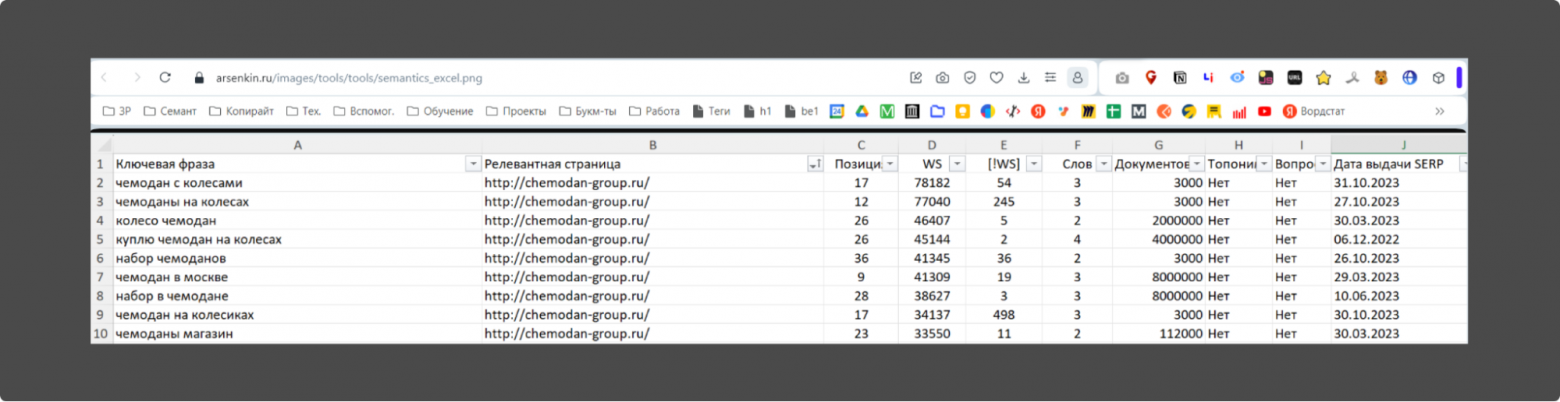Open the Букм-ты bookmark folder
Viewport: 1560px width, 402px height.
coord(588,111)
